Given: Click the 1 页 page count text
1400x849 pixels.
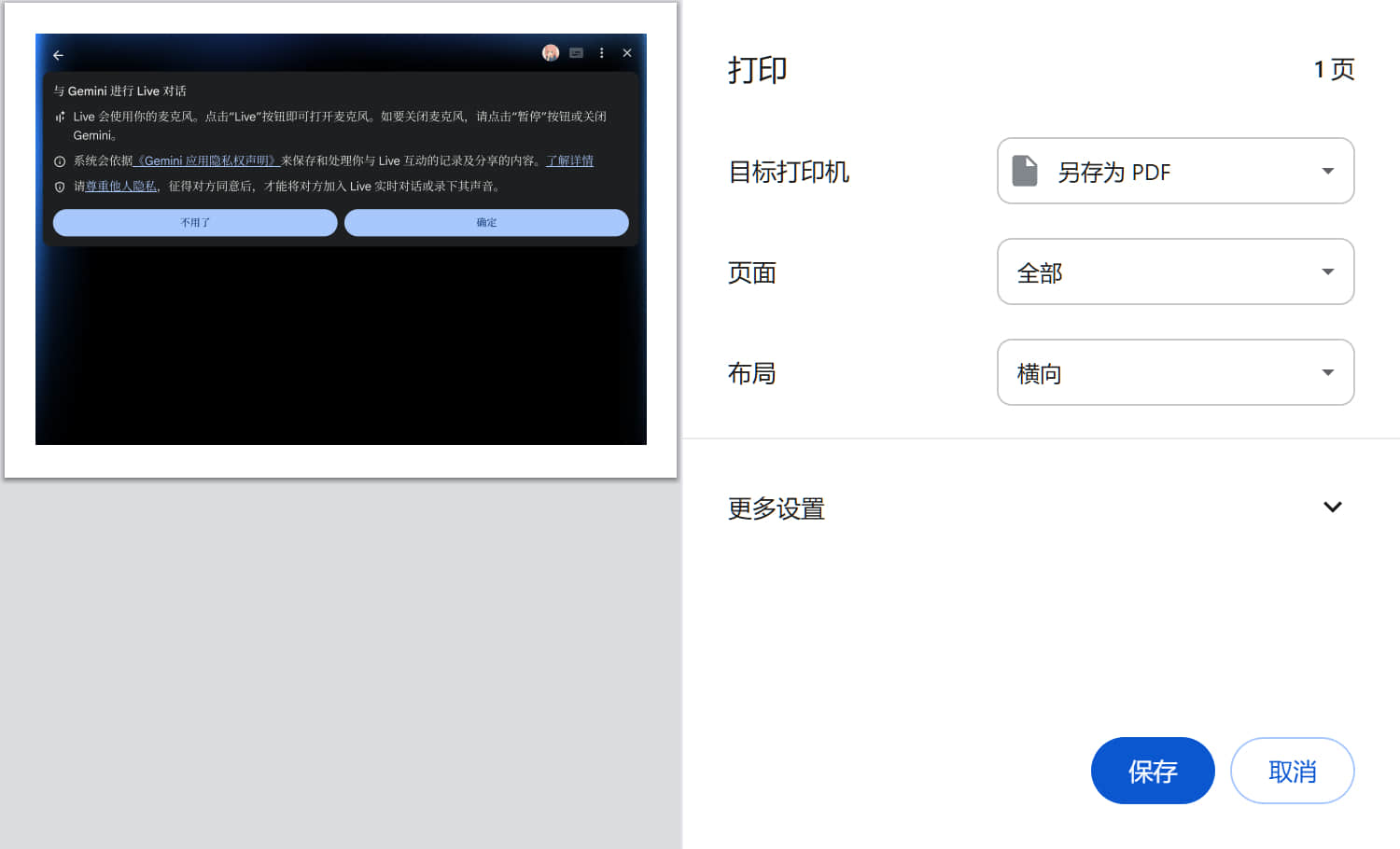Looking at the screenshot, I should click(1334, 69).
